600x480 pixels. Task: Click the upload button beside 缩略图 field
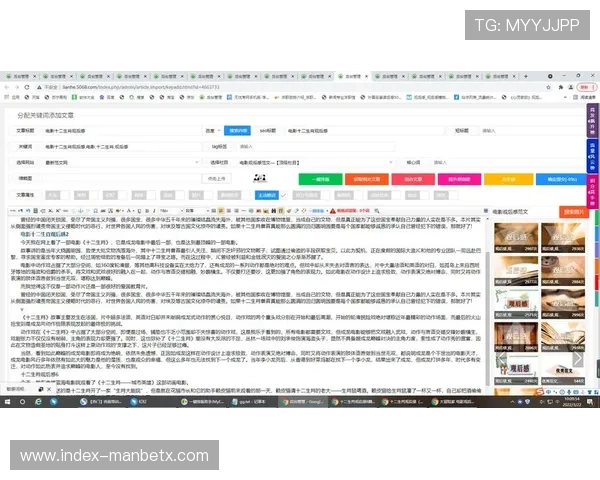pos(217,179)
